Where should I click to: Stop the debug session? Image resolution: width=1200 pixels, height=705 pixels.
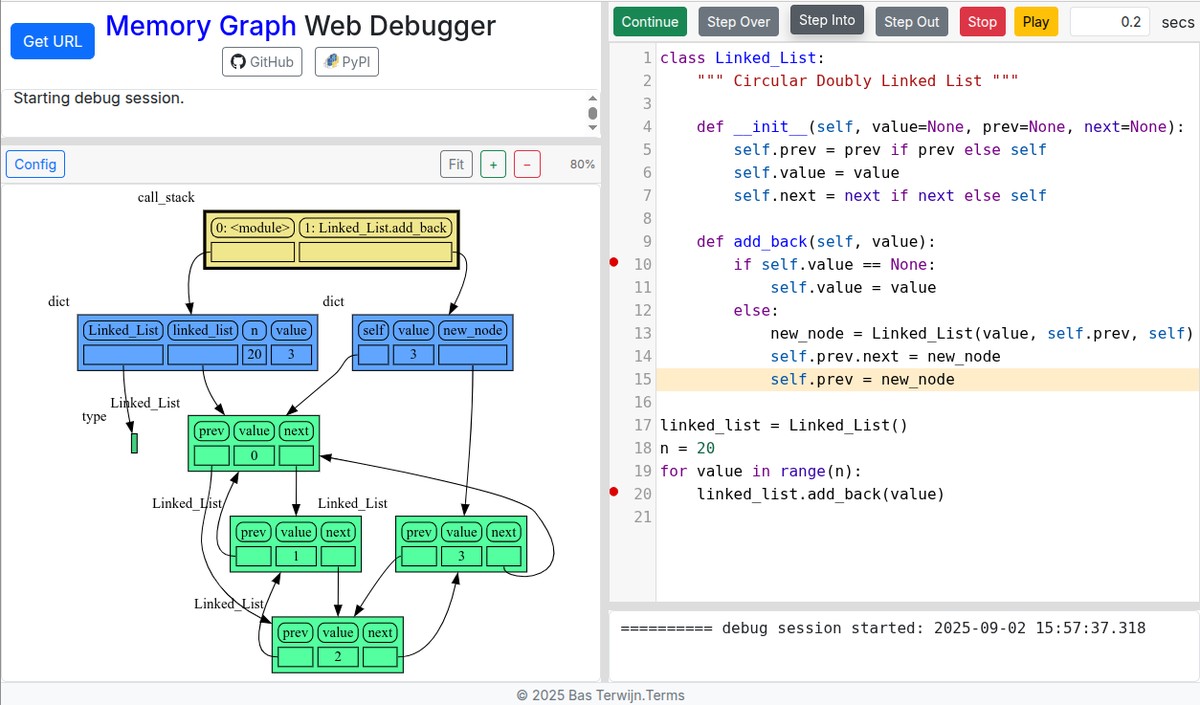pos(982,21)
